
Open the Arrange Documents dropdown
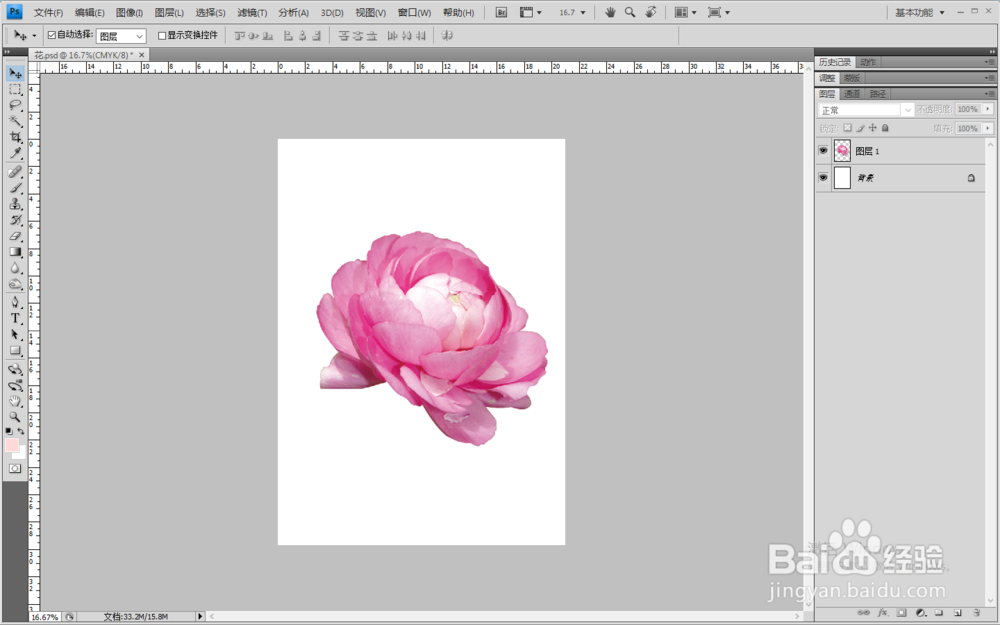click(x=686, y=12)
